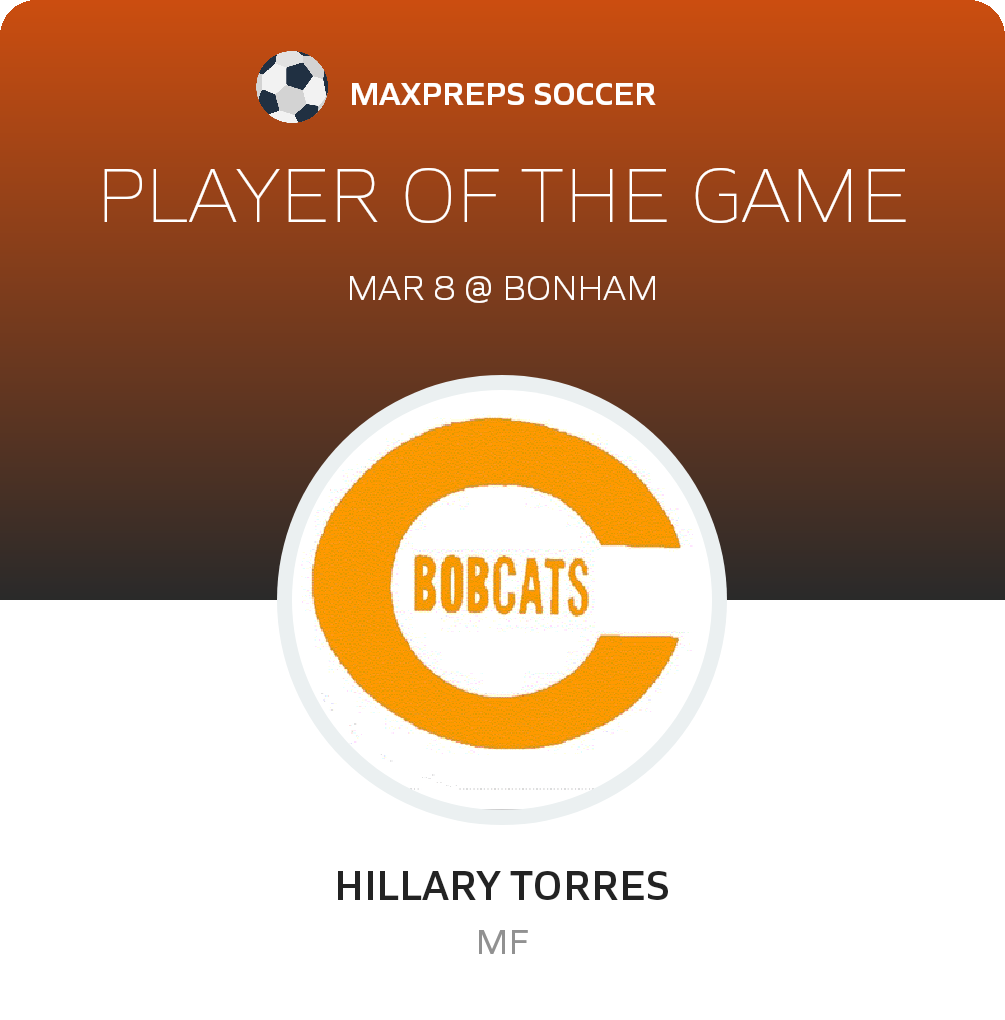The width and height of the screenshot is (1005, 1020).
Task: Click the word MAXPREPS in the header
Action: [437, 95]
